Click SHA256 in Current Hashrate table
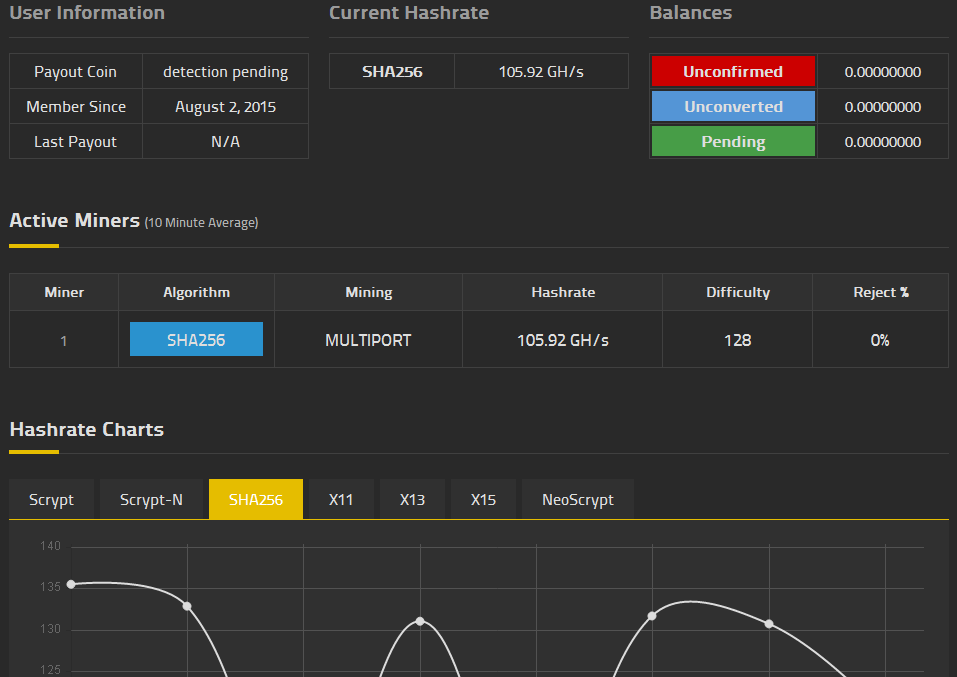This screenshot has height=677, width=957. coord(392,71)
